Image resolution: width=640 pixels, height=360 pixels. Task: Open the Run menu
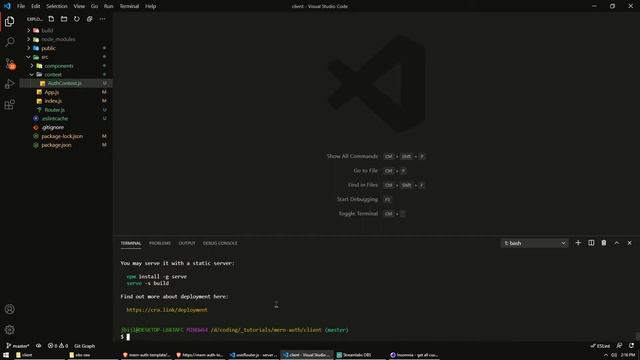[x=108, y=6]
